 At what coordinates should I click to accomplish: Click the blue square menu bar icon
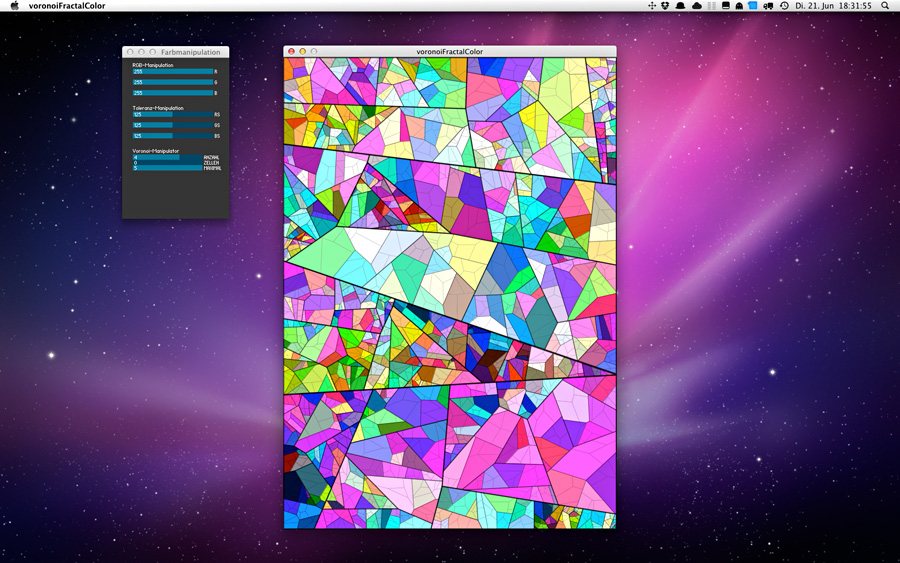(753, 6)
